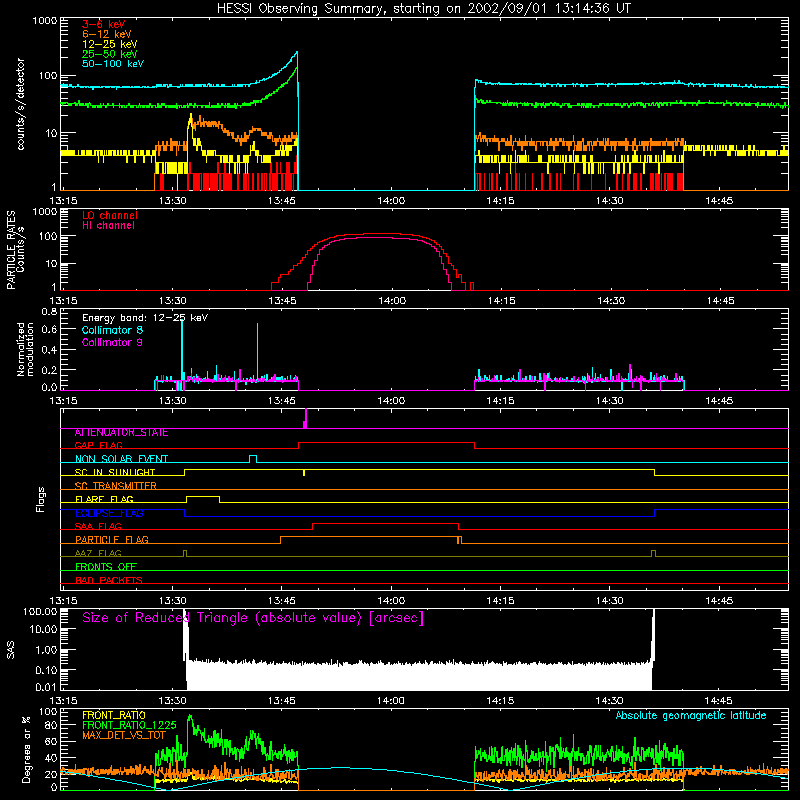Click the 'Energy band: 12-25 keV' label
The height and width of the screenshot is (800, 800).
point(145,318)
